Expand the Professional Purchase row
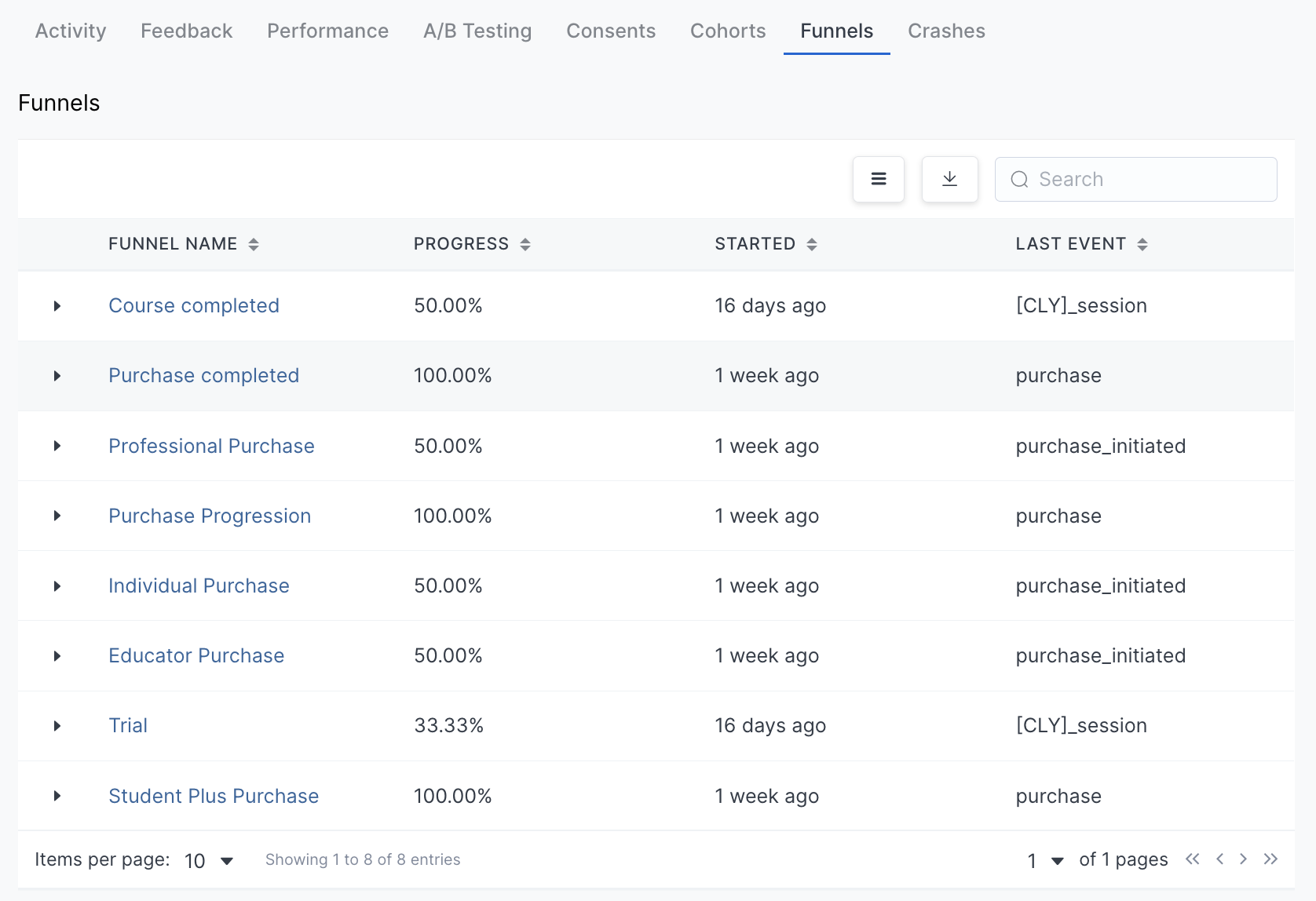Screen dimensions: 1316x901 tap(57, 446)
